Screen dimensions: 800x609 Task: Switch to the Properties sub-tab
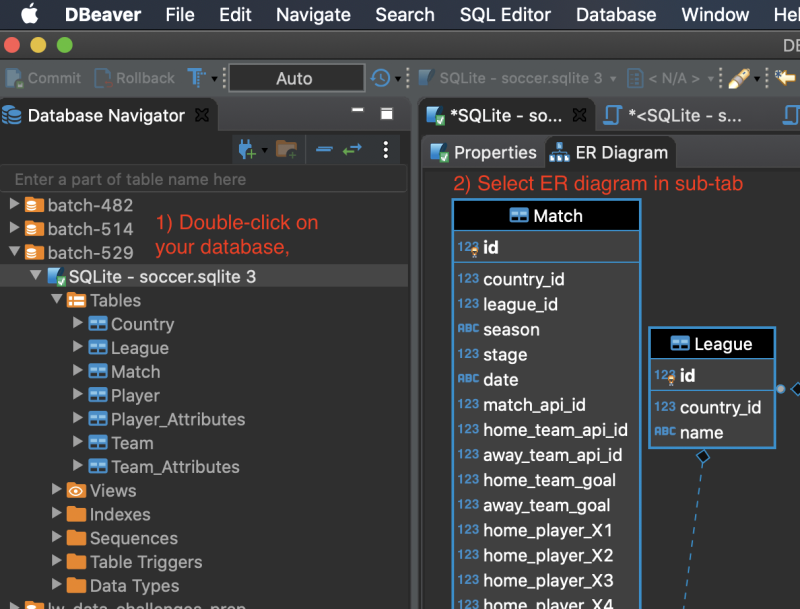[484, 152]
